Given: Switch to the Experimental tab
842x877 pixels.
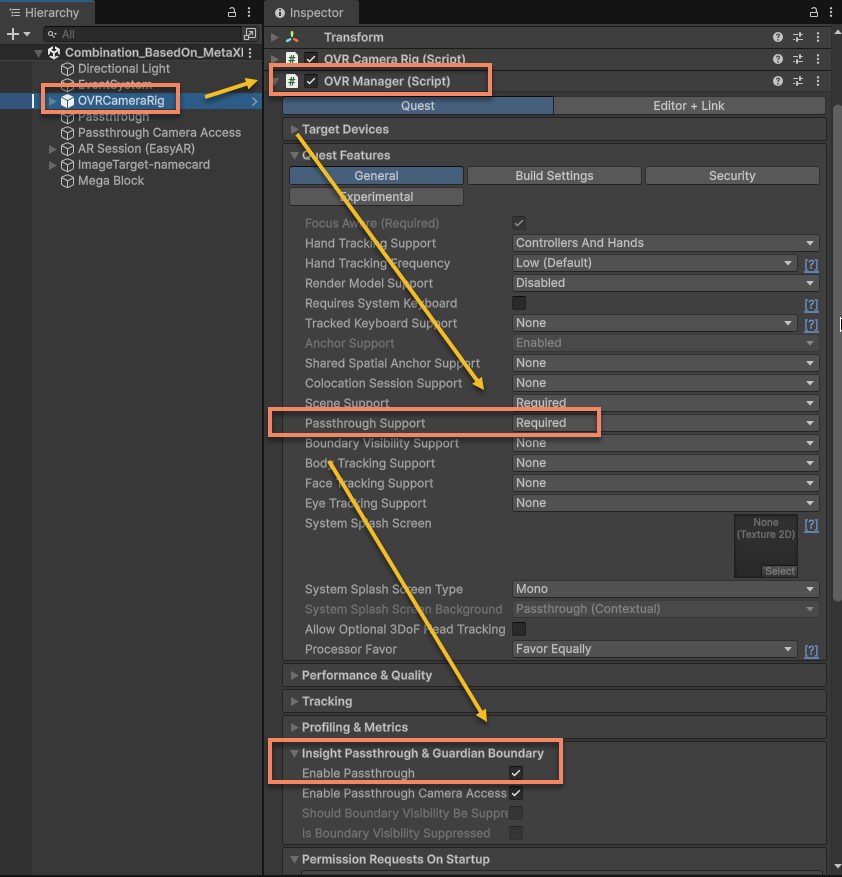Looking at the screenshot, I should pos(376,197).
